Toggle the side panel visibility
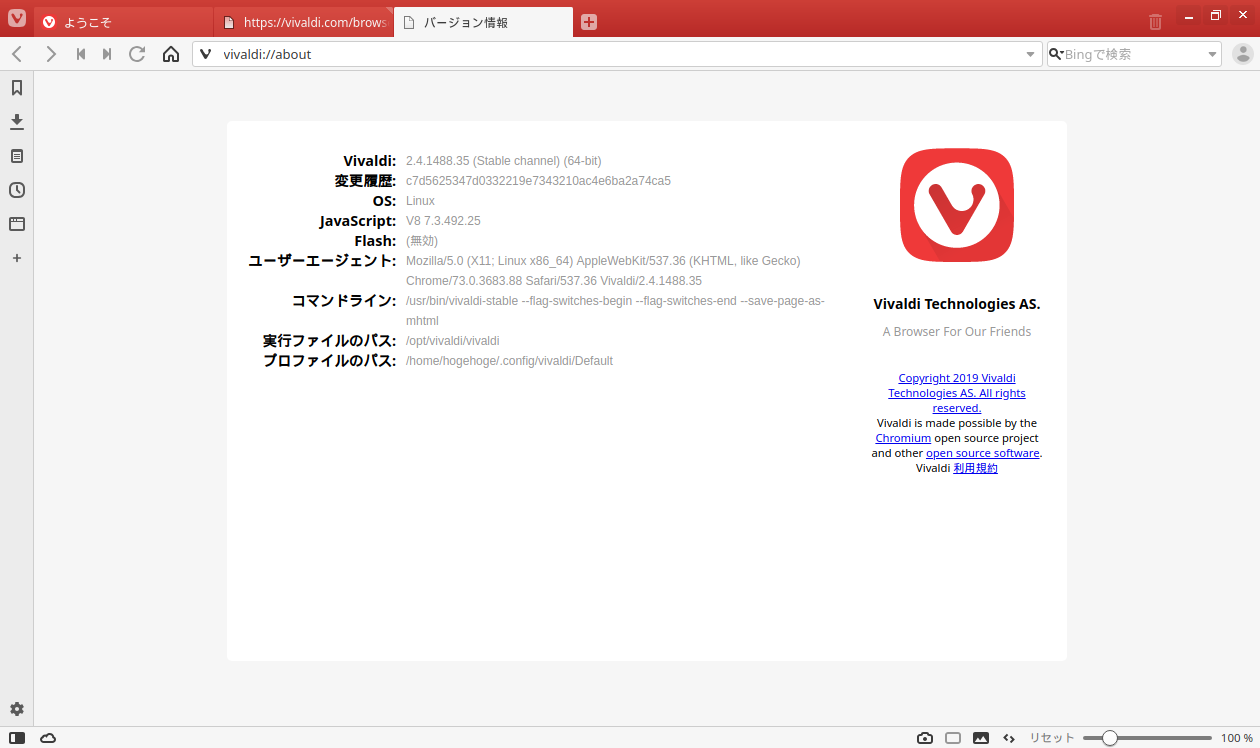 coord(17,738)
